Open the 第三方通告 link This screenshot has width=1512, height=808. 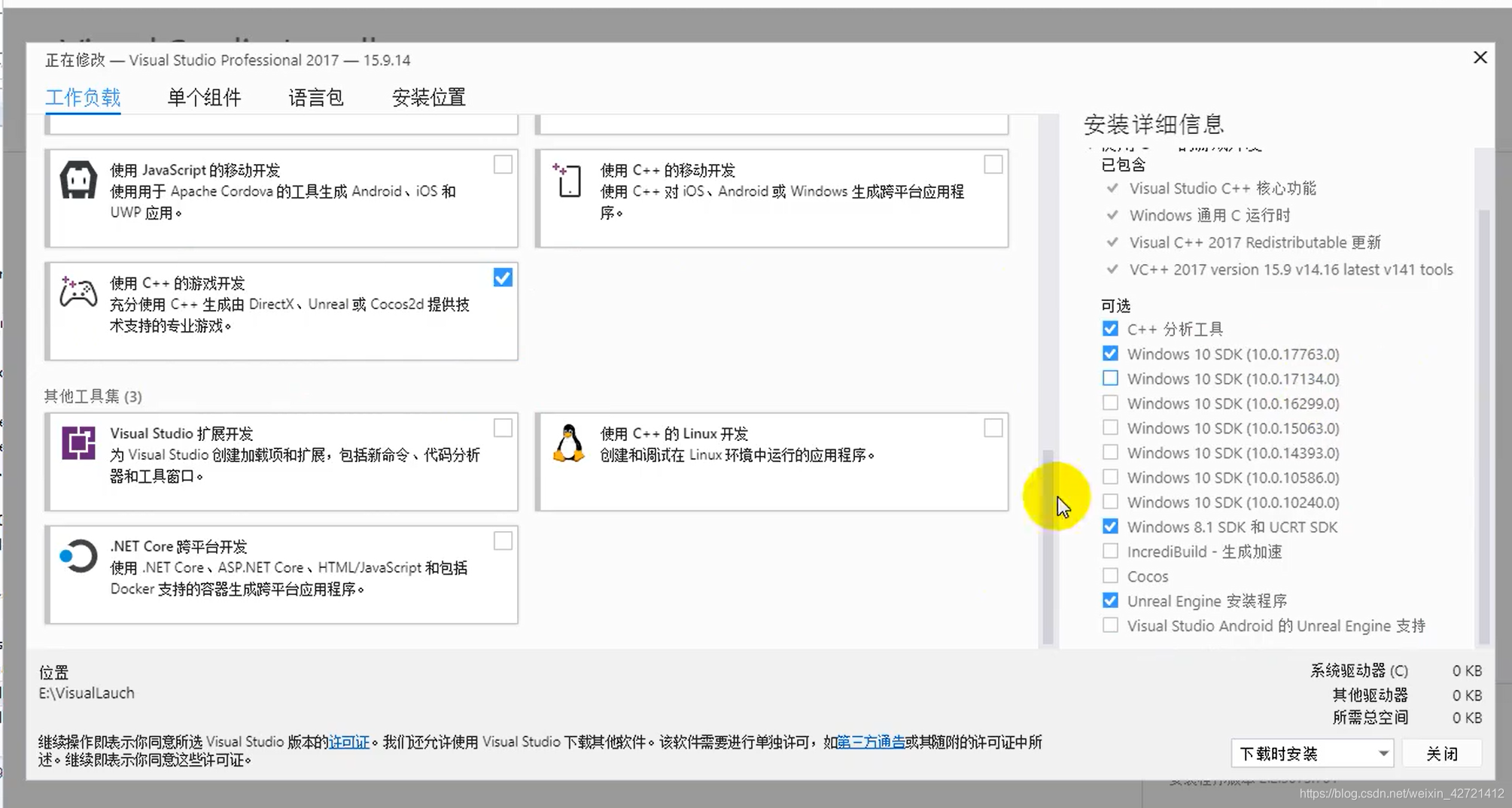[871, 742]
